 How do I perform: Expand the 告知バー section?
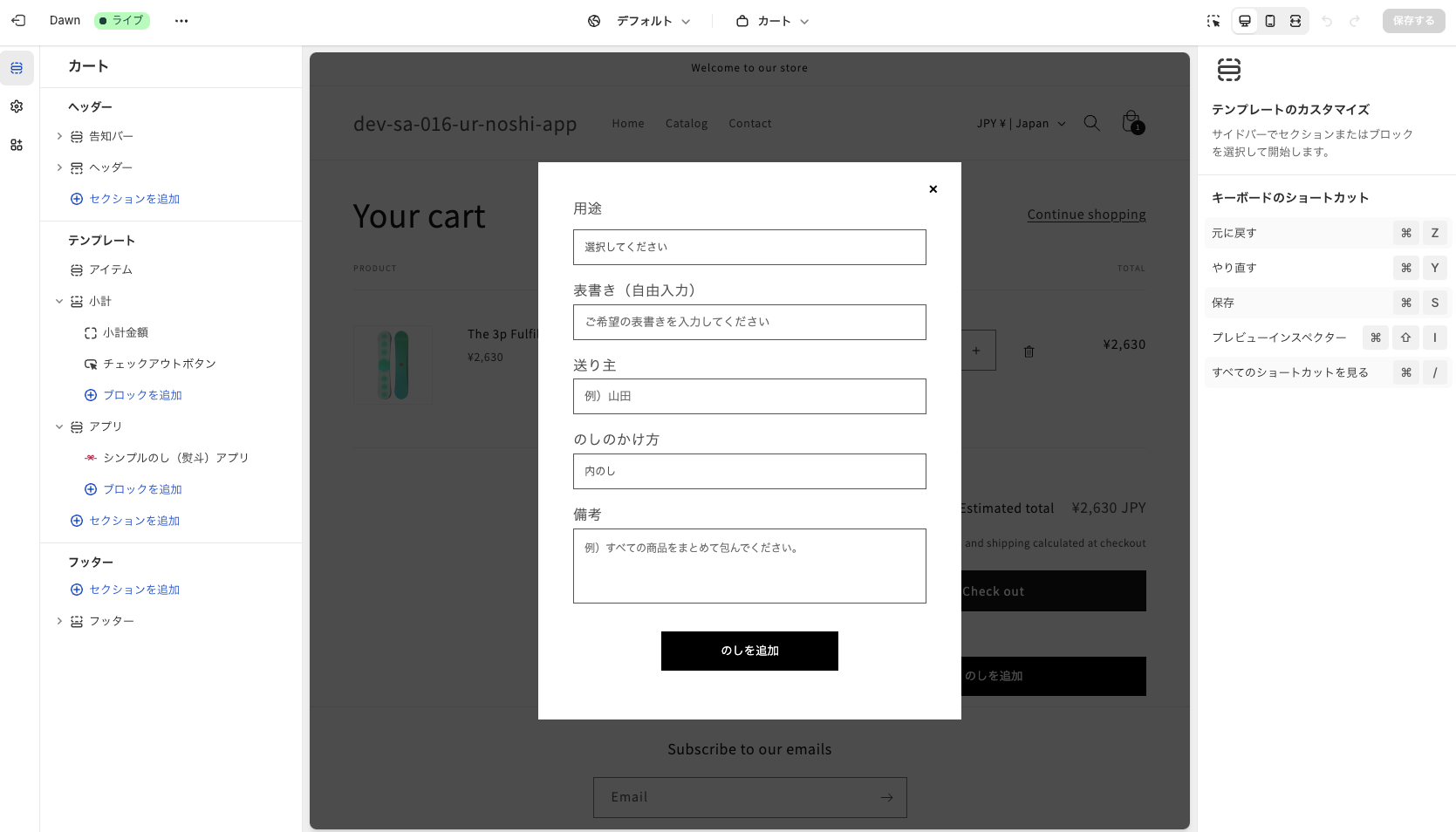pos(59,136)
